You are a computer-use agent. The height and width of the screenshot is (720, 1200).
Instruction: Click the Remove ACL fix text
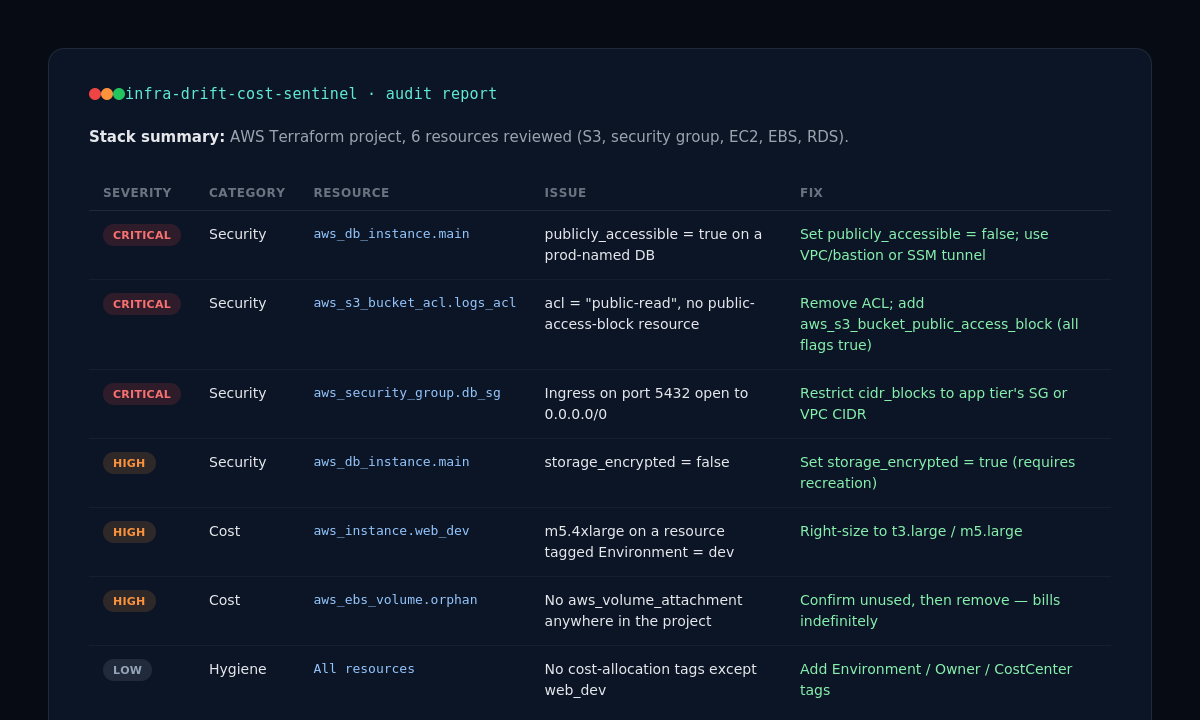click(939, 324)
